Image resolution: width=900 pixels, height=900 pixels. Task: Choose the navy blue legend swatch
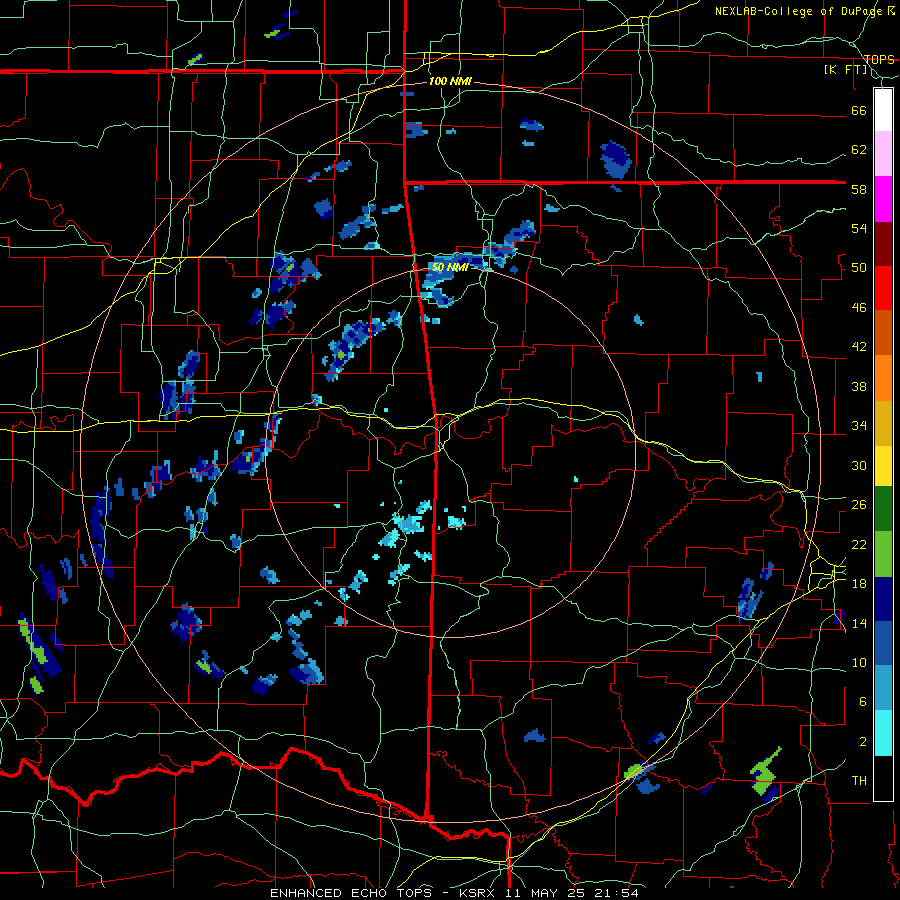pyautogui.click(x=883, y=599)
